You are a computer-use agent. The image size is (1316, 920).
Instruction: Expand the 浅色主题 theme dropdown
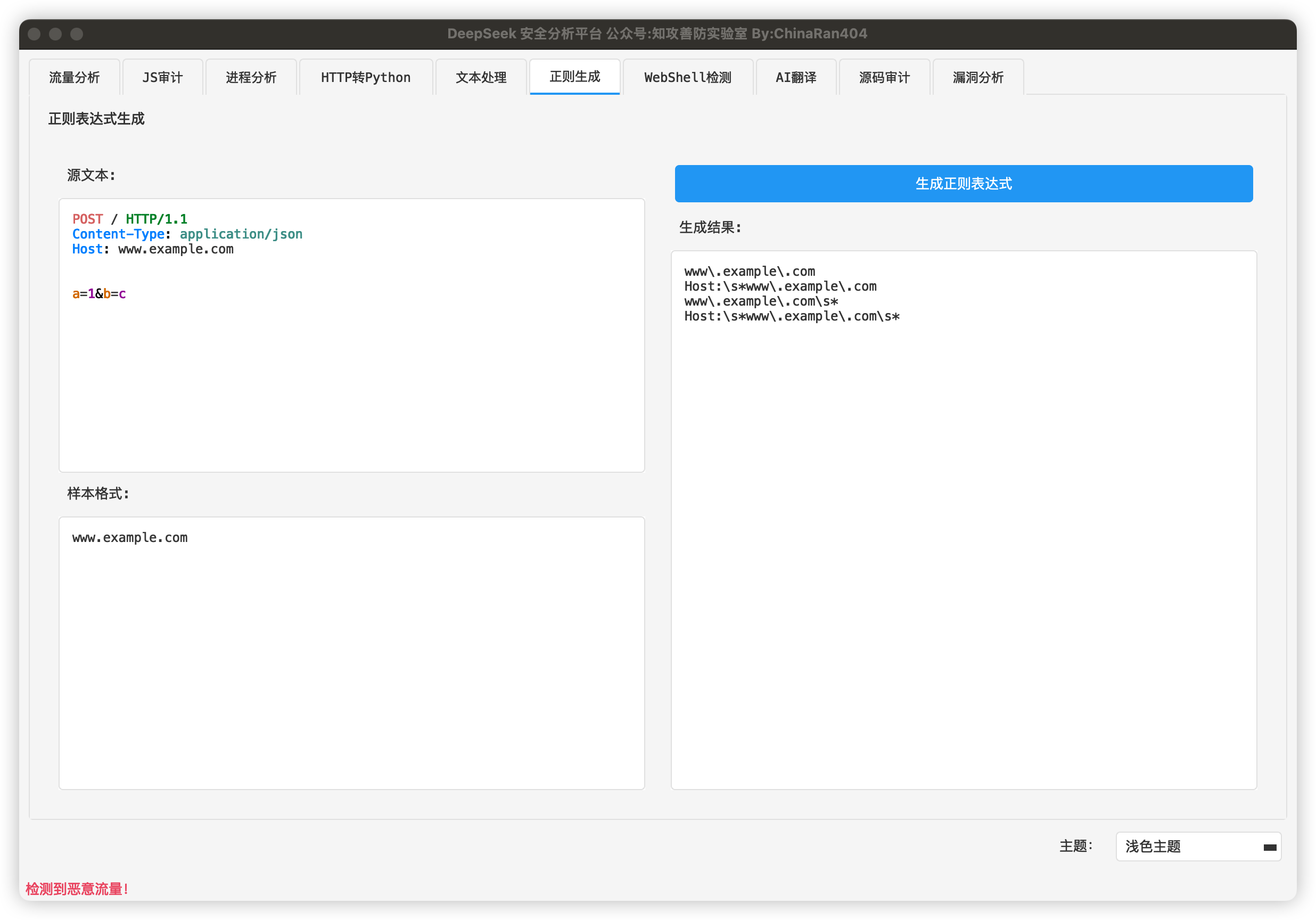click(x=1187, y=846)
